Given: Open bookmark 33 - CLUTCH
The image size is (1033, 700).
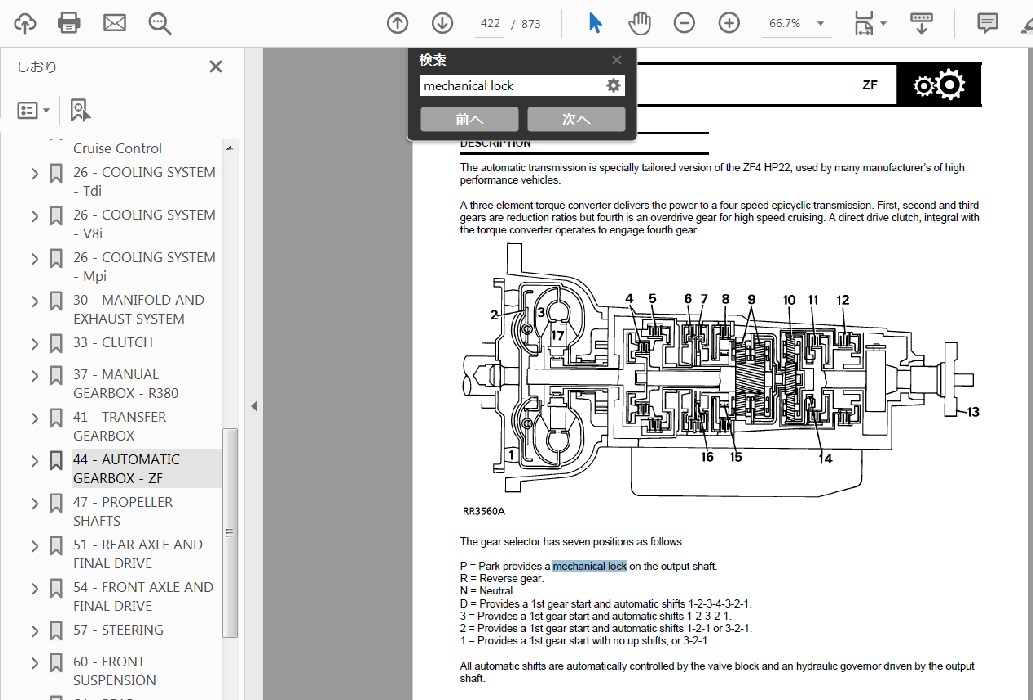Looking at the screenshot, I should click(113, 342).
